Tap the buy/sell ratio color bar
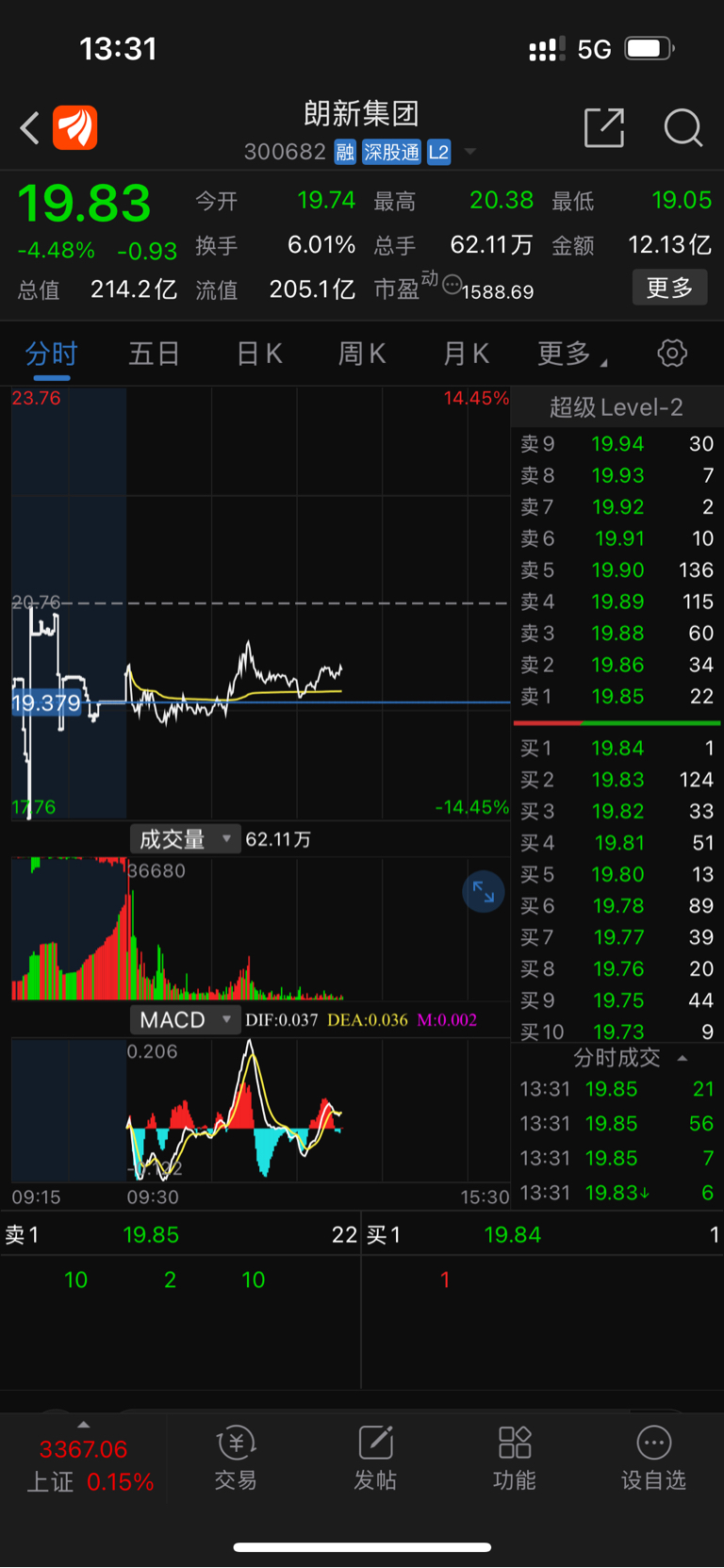Image resolution: width=724 pixels, height=1568 pixels. coord(617,723)
